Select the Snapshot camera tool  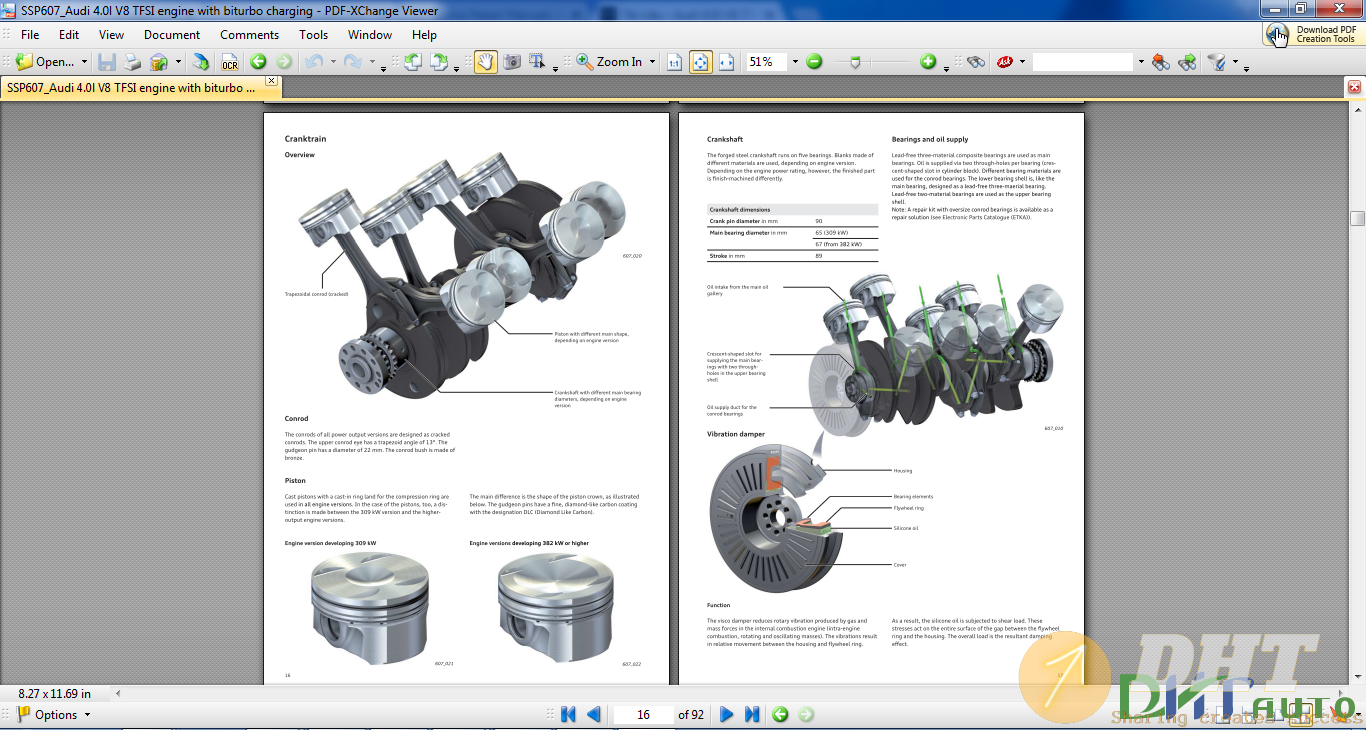[x=512, y=62]
